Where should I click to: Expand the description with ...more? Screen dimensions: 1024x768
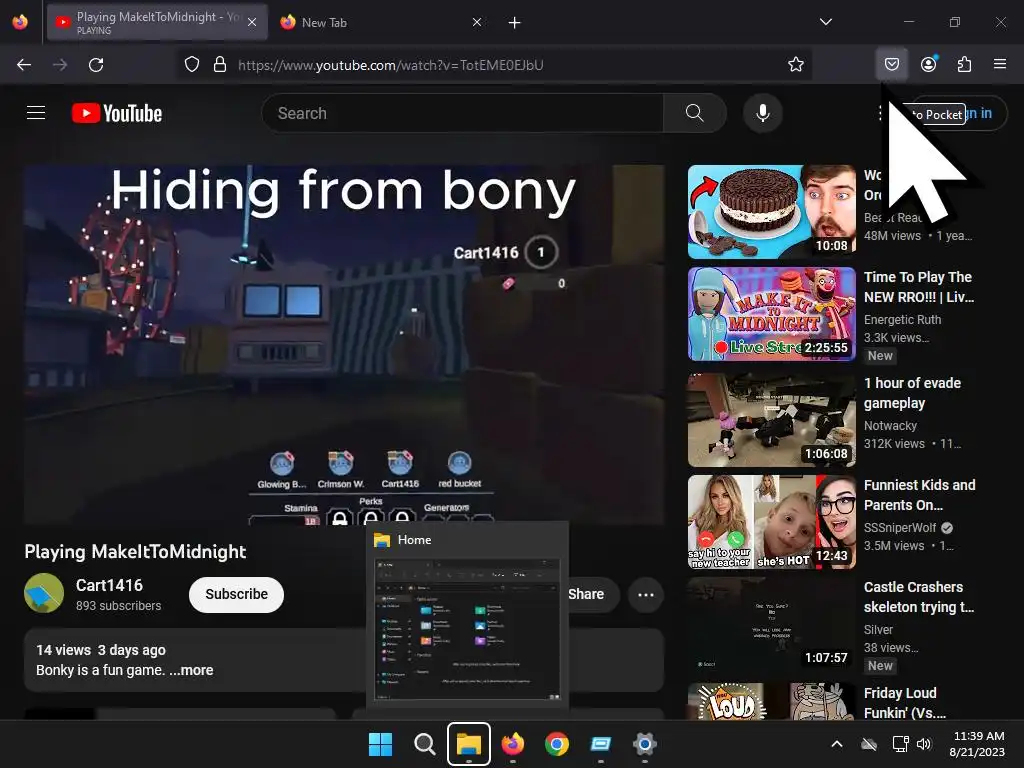point(191,670)
